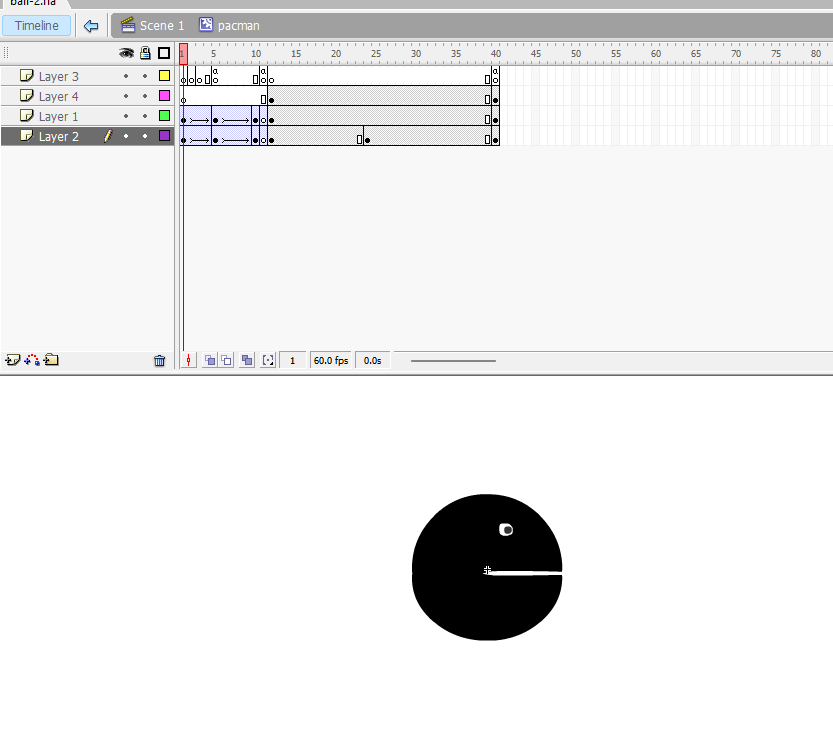The width and height of the screenshot is (833, 751).
Task: Click frame 5 on the timeline ruler
Action: (215, 54)
